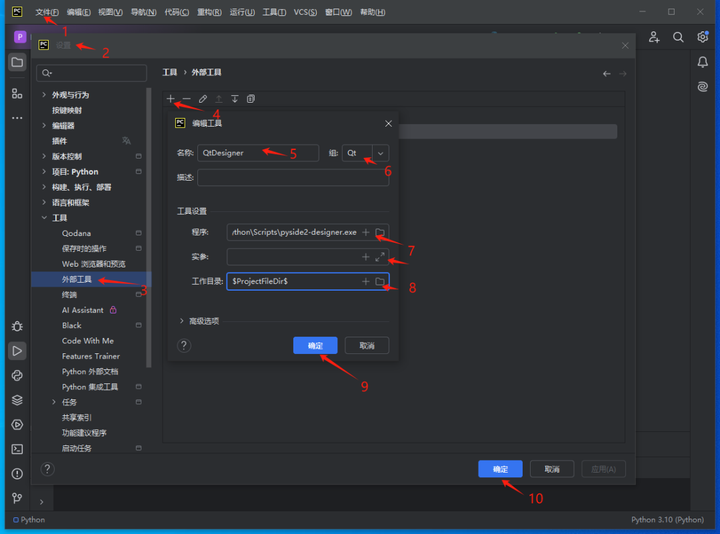Collapse the Tools settings node

tap(44, 218)
